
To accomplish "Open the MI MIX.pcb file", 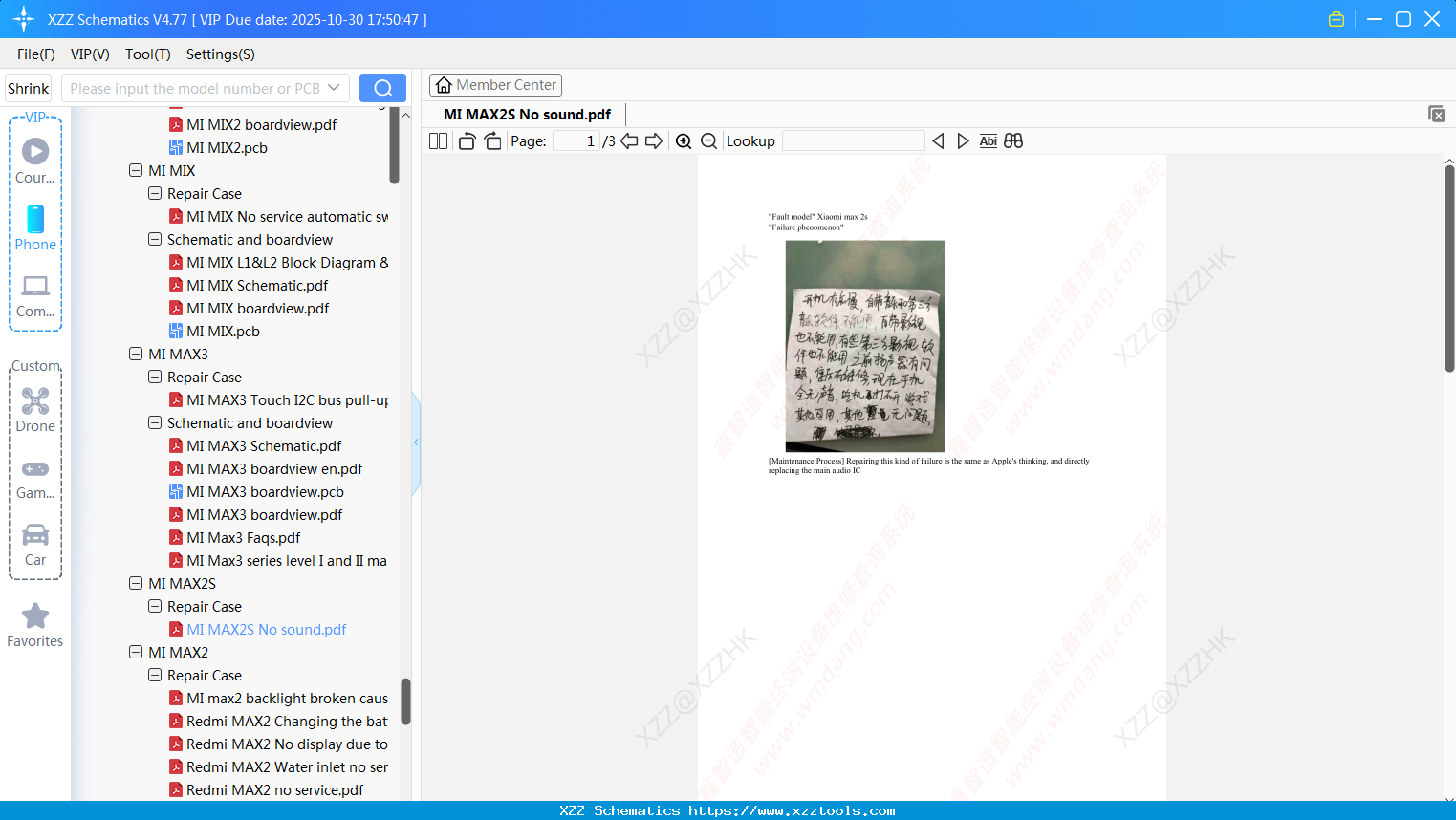I will [223, 332].
